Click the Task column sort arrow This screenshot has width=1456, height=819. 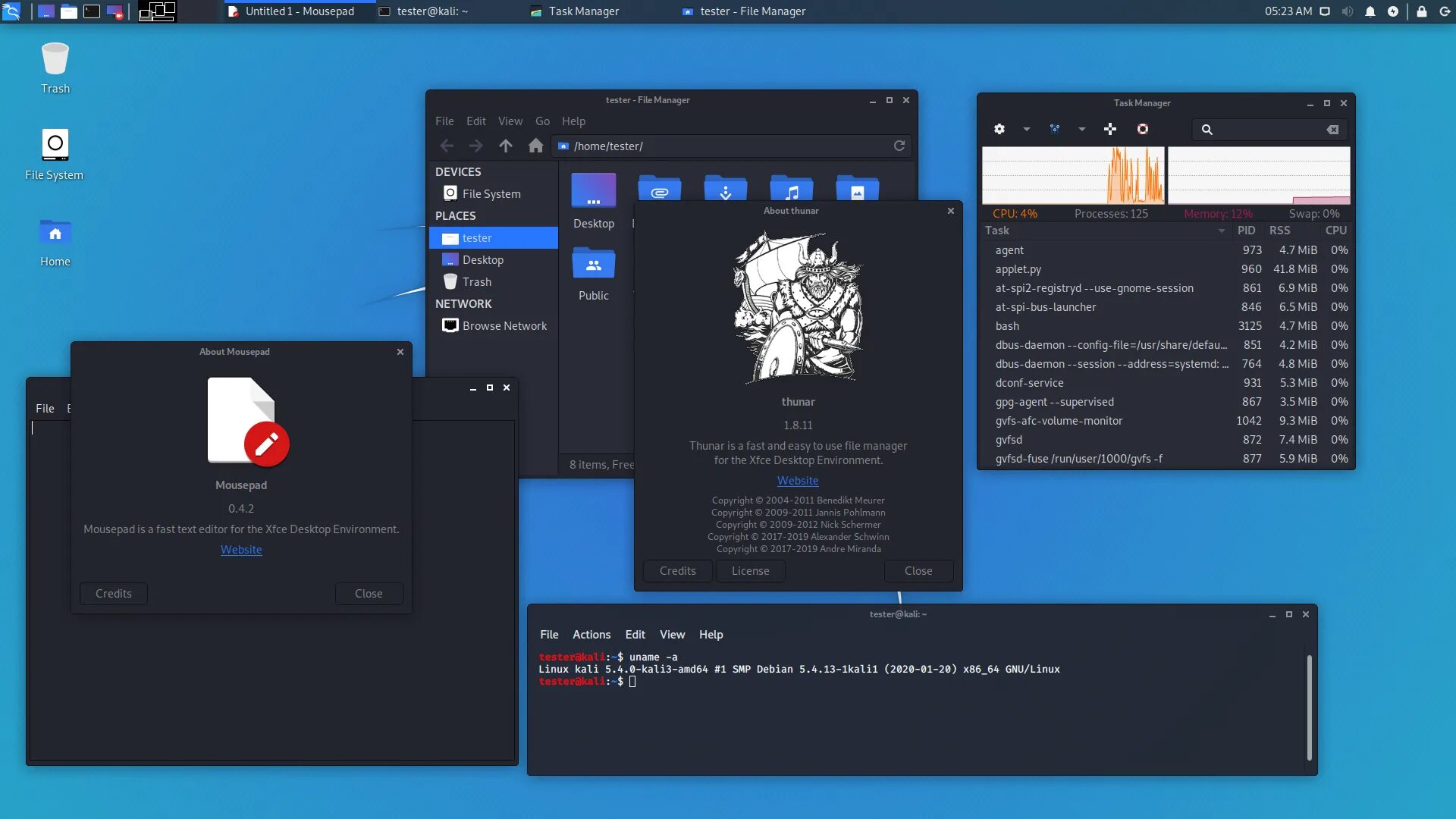[1221, 231]
